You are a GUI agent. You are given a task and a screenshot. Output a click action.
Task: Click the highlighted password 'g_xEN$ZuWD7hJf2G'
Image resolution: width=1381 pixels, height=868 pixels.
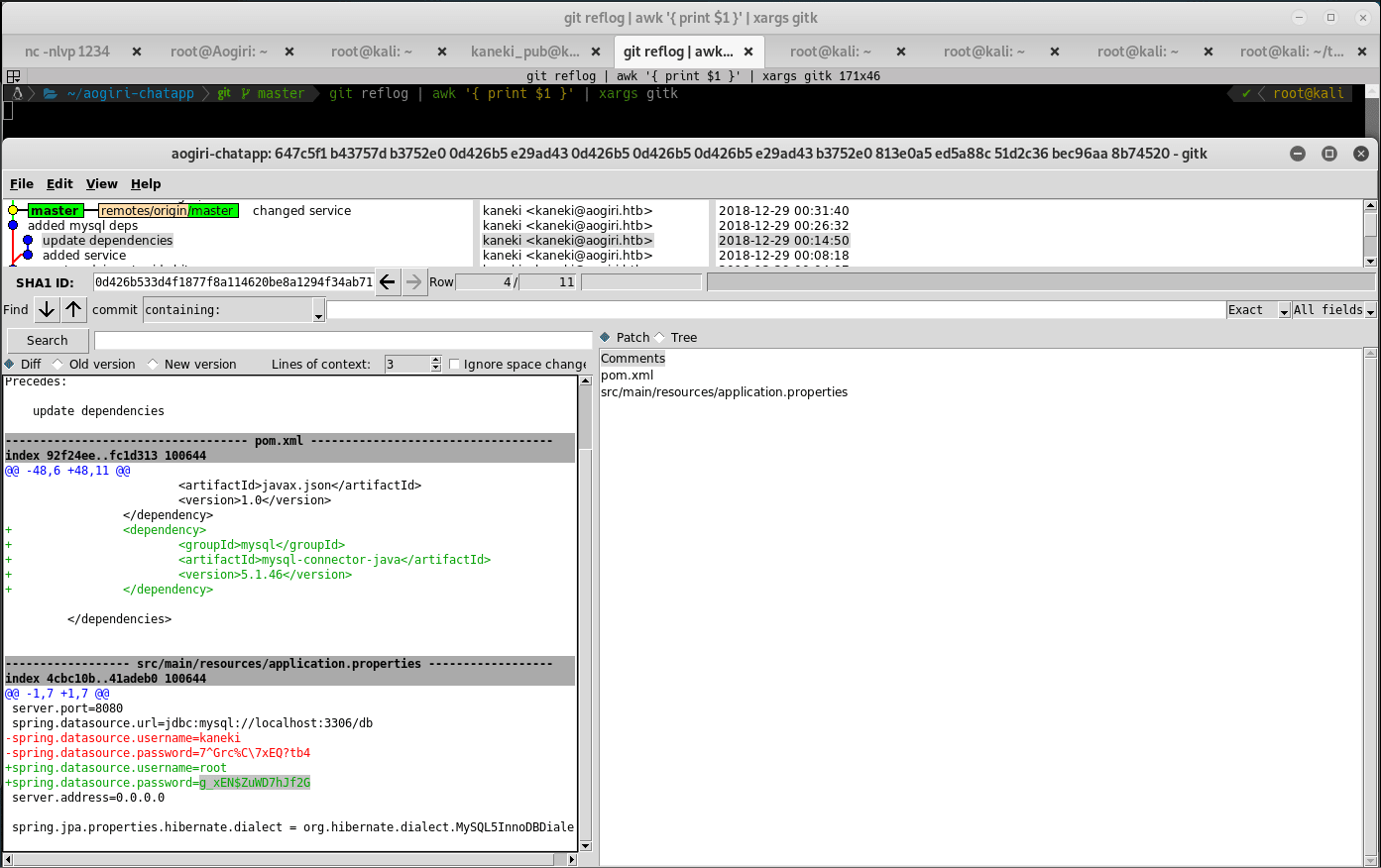coord(255,783)
